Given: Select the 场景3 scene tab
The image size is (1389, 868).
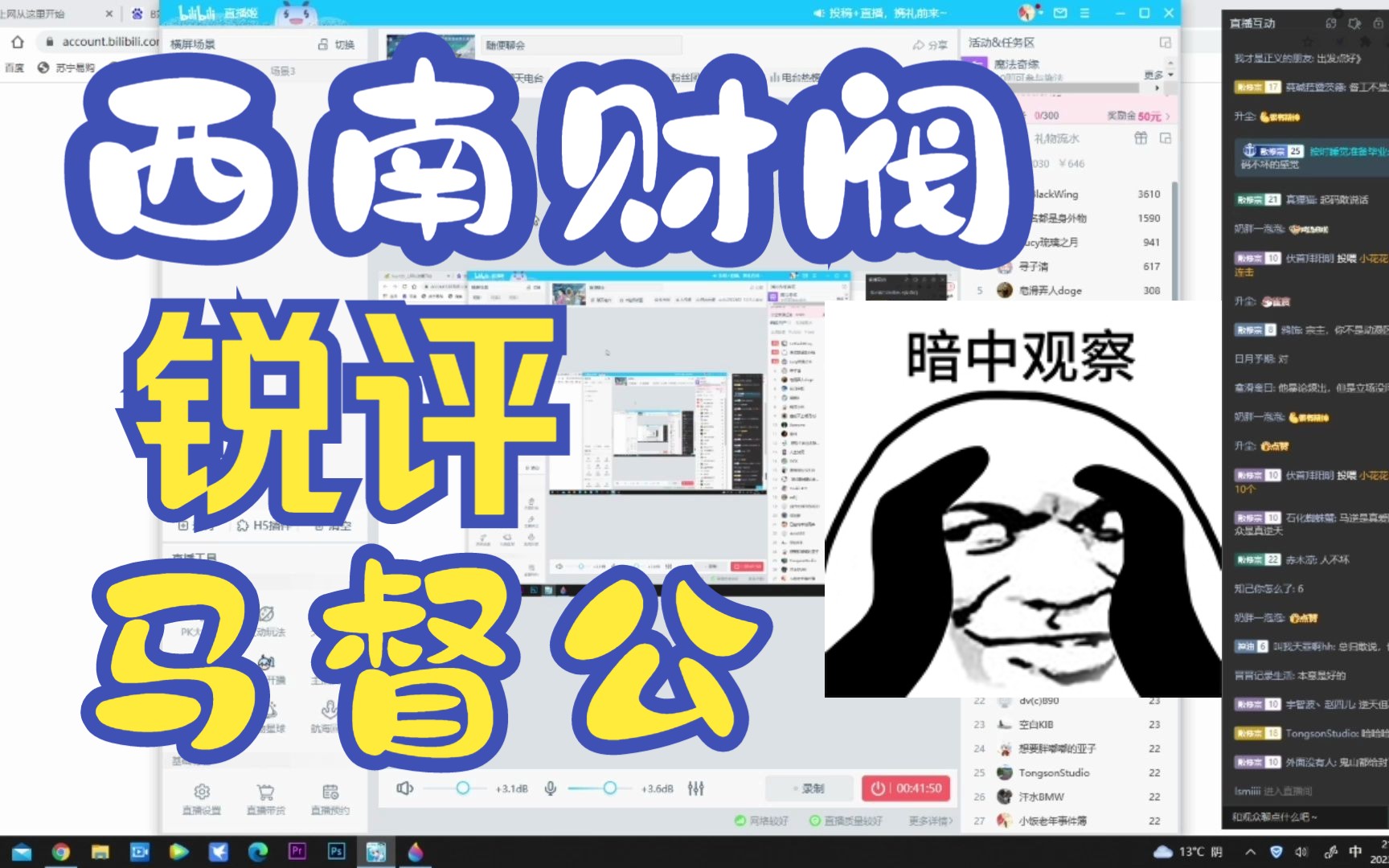Looking at the screenshot, I should [x=283, y=72].
